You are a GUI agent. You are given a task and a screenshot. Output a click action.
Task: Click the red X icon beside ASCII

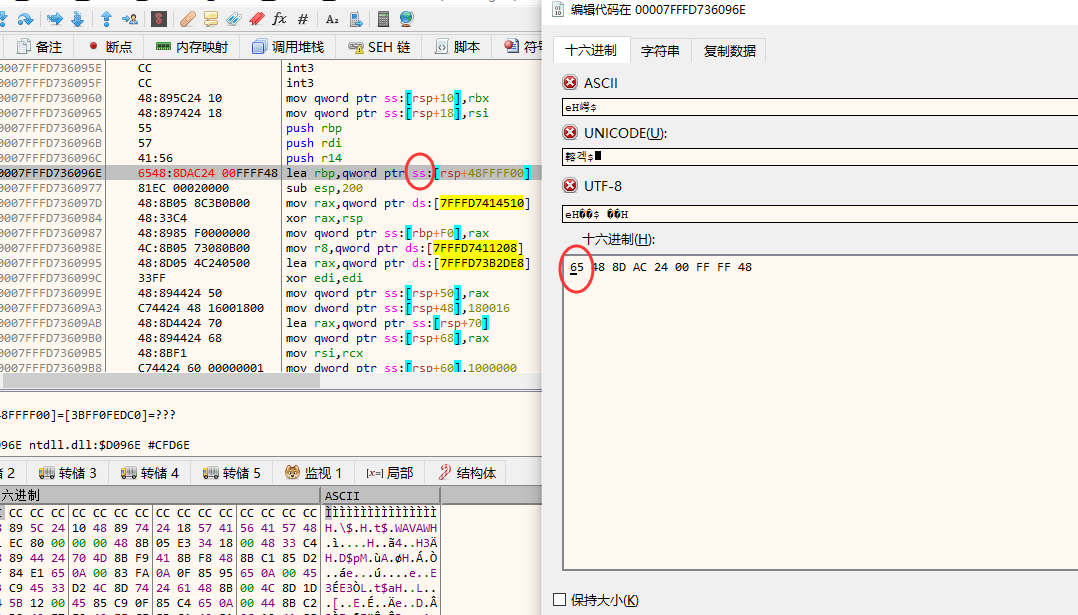pyautogui.click(x=570, y=82)
